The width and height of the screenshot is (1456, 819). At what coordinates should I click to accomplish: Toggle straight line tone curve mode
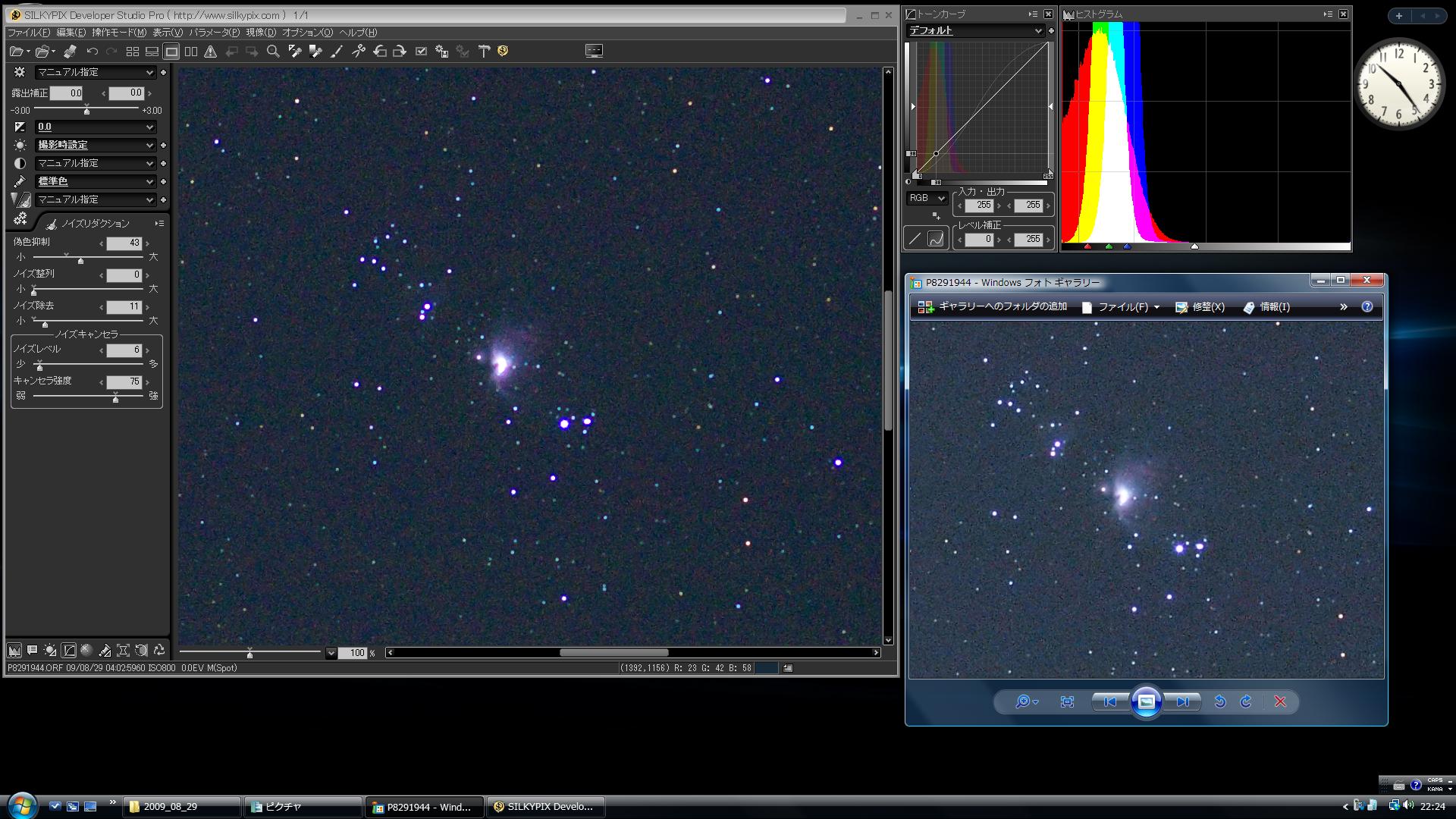tap(915, 239)
